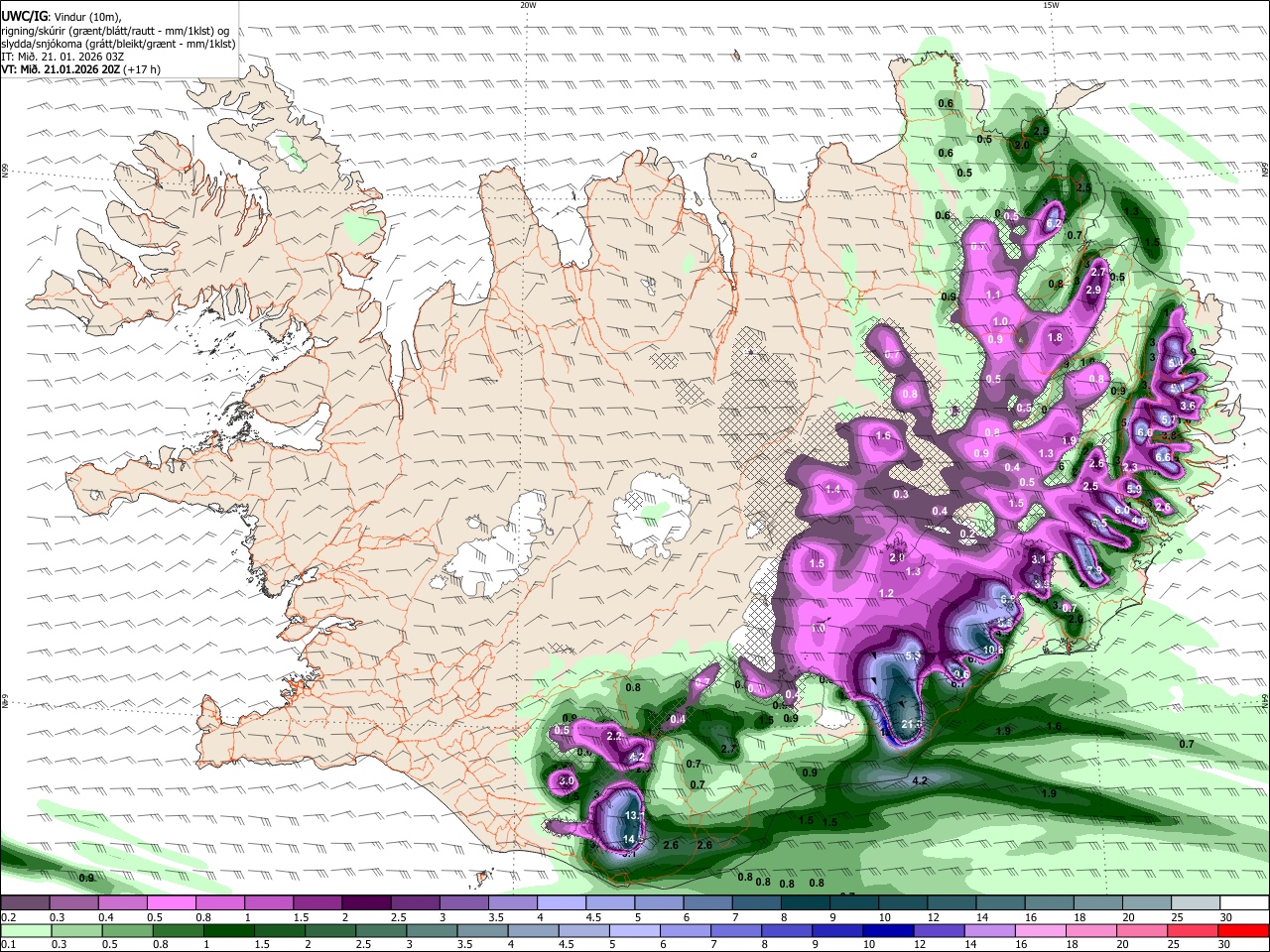Click the 6.2 value in northeast snow area
This screenshot has width=1270, height=952.
[x=1053, y=224]
